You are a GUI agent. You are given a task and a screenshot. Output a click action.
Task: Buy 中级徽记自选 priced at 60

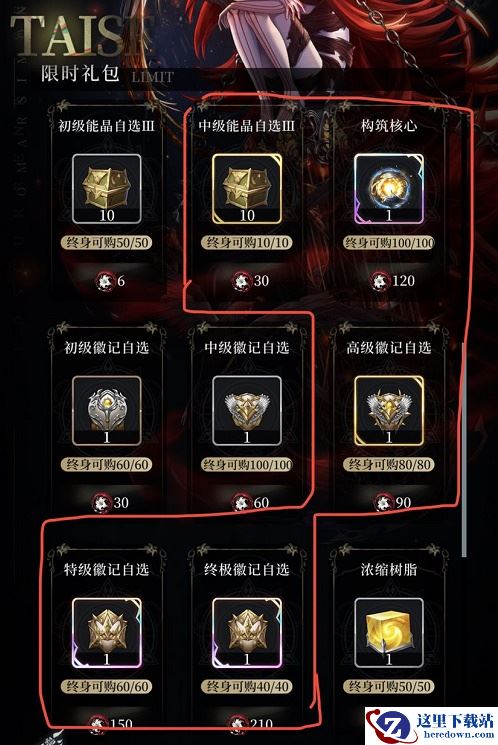tap(251, 503)
